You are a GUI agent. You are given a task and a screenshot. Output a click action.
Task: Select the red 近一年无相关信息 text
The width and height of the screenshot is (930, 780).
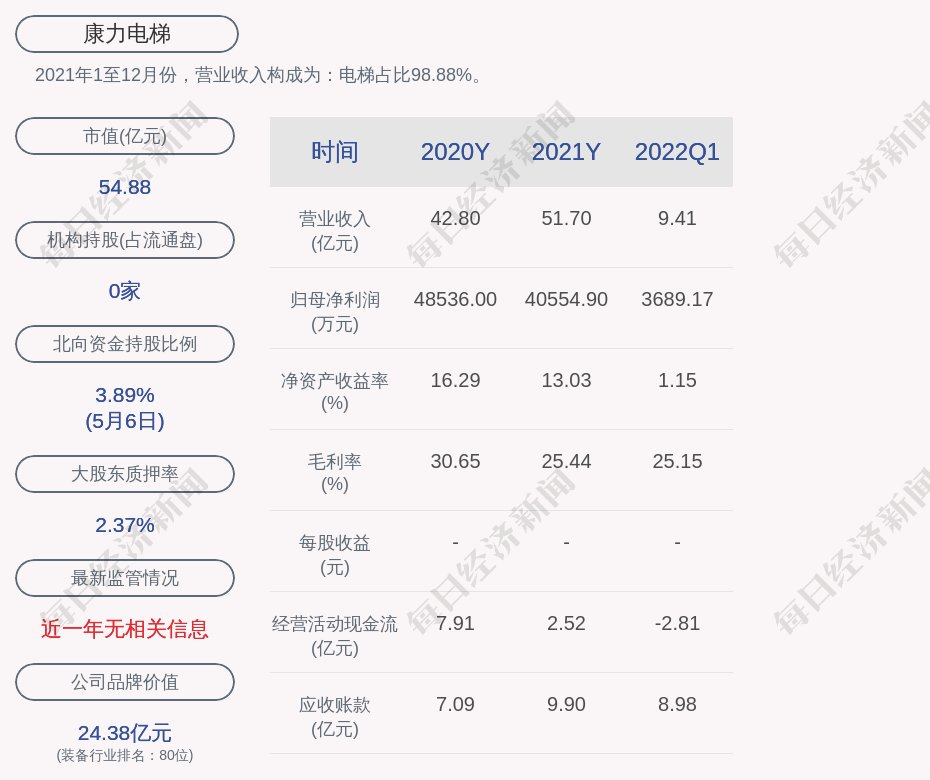click(125, 629)
